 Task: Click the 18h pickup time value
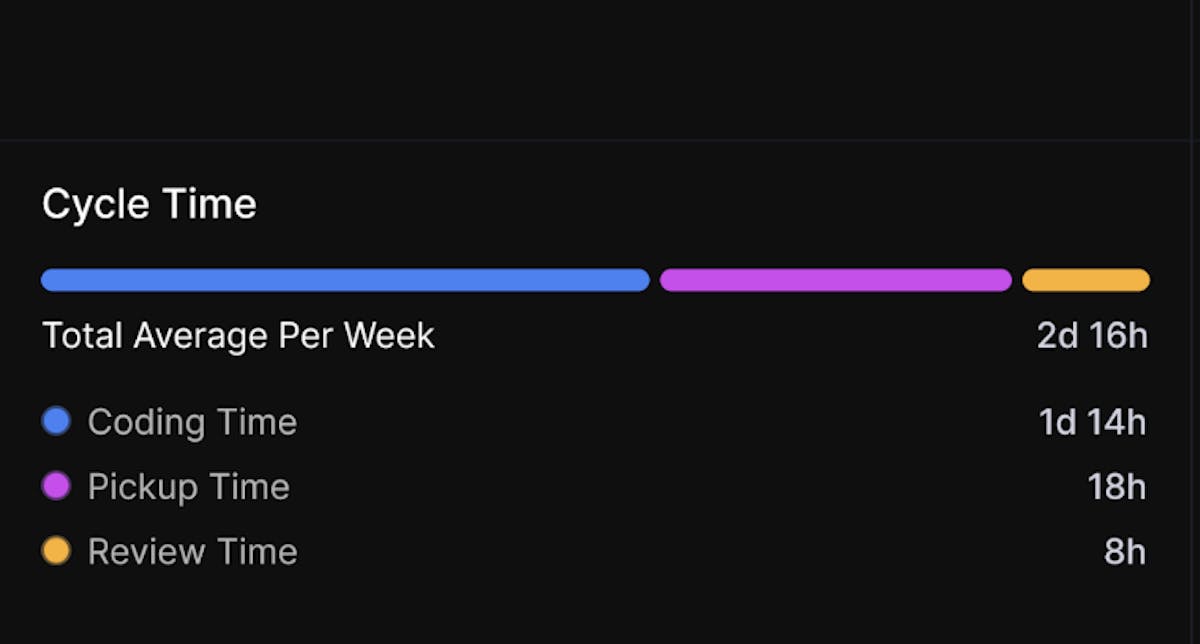[x=1116, y=487]
